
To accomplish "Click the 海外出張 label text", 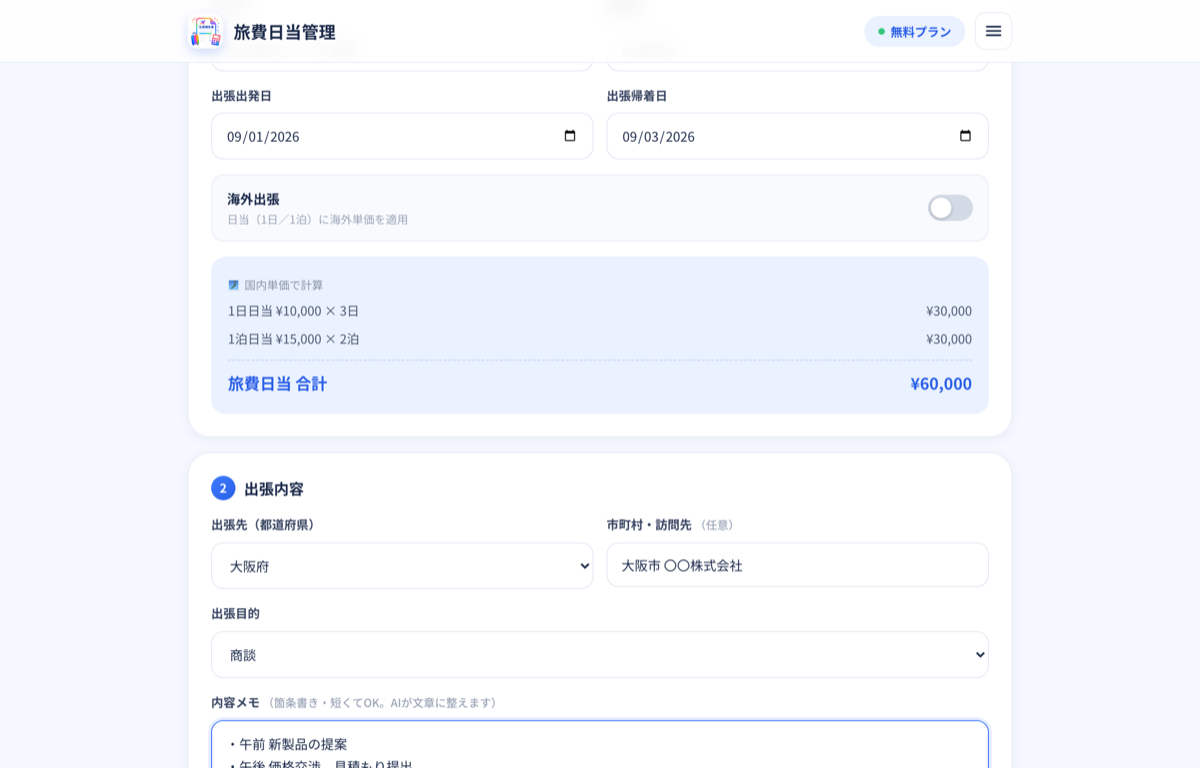I will pyautogui.click(x=253, y=199).
